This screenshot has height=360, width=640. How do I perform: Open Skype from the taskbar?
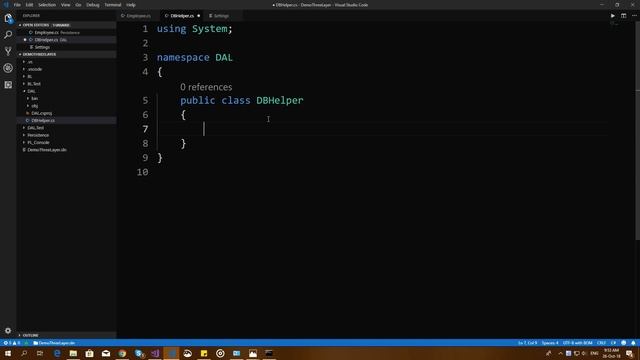pos(139,353)
